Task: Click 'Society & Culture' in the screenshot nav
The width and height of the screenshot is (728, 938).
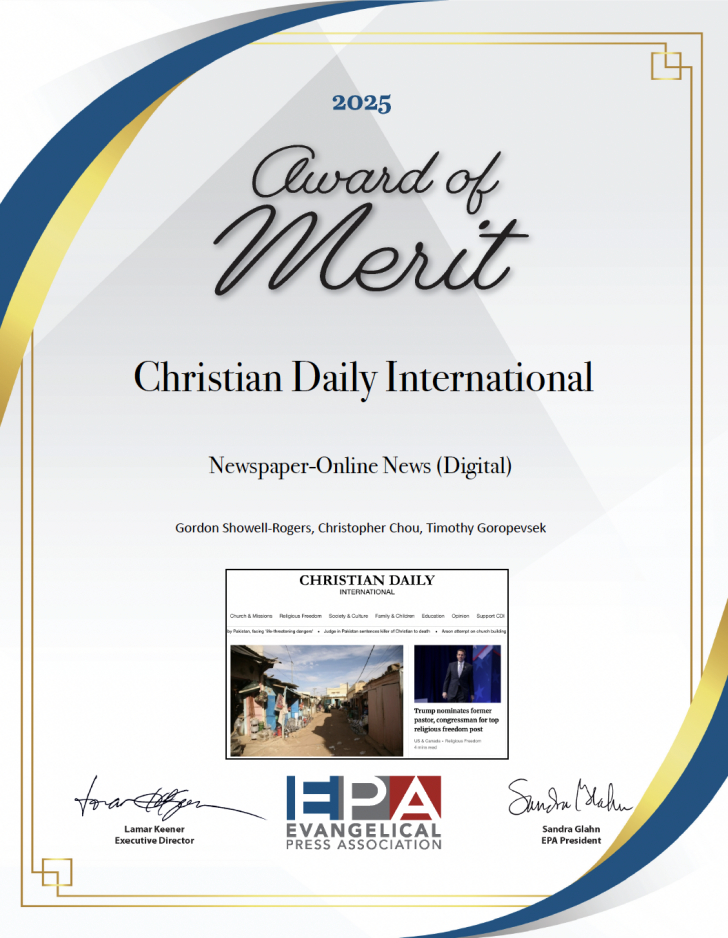Action: pos(348,616)
